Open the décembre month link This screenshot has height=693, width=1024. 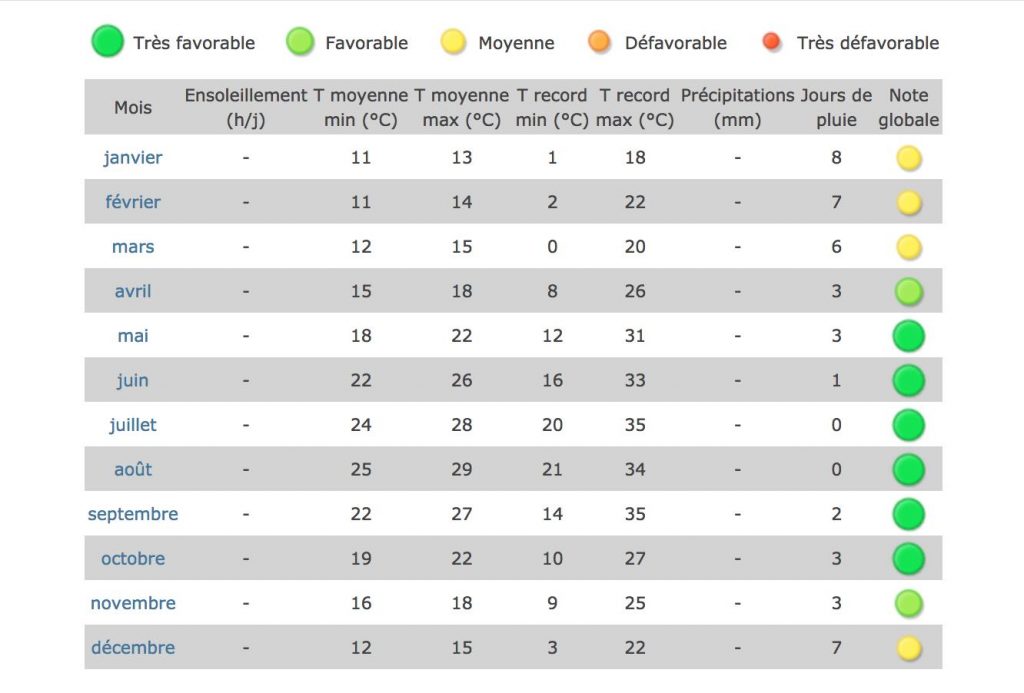133,648
